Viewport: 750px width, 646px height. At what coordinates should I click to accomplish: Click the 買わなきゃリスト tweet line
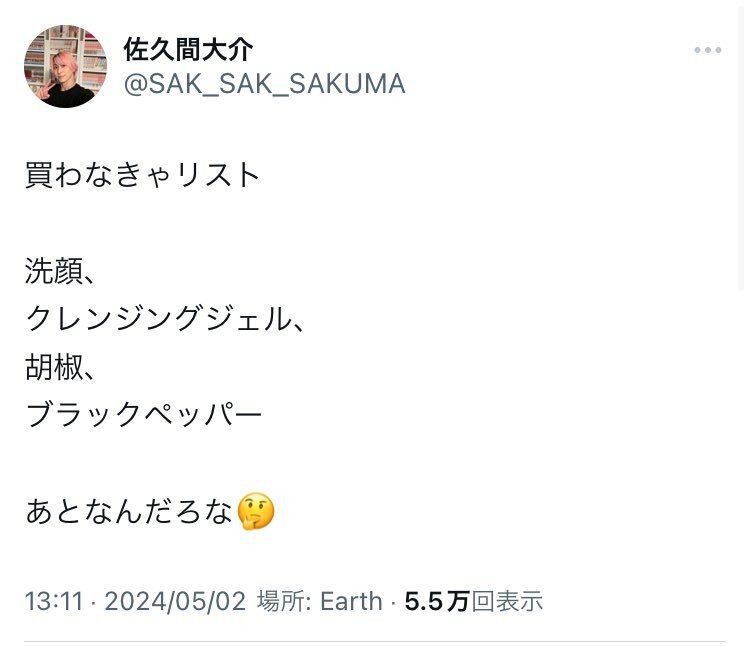[143, 175]
